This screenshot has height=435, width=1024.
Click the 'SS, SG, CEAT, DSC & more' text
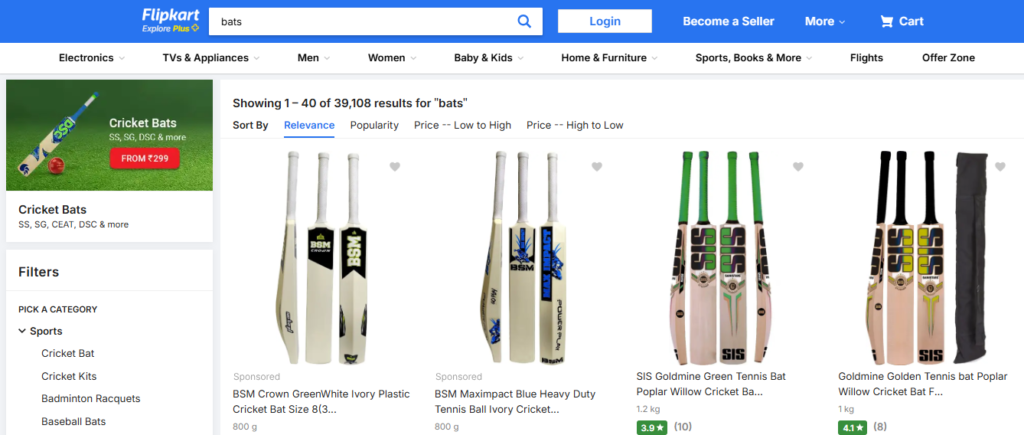pos(73,225)
